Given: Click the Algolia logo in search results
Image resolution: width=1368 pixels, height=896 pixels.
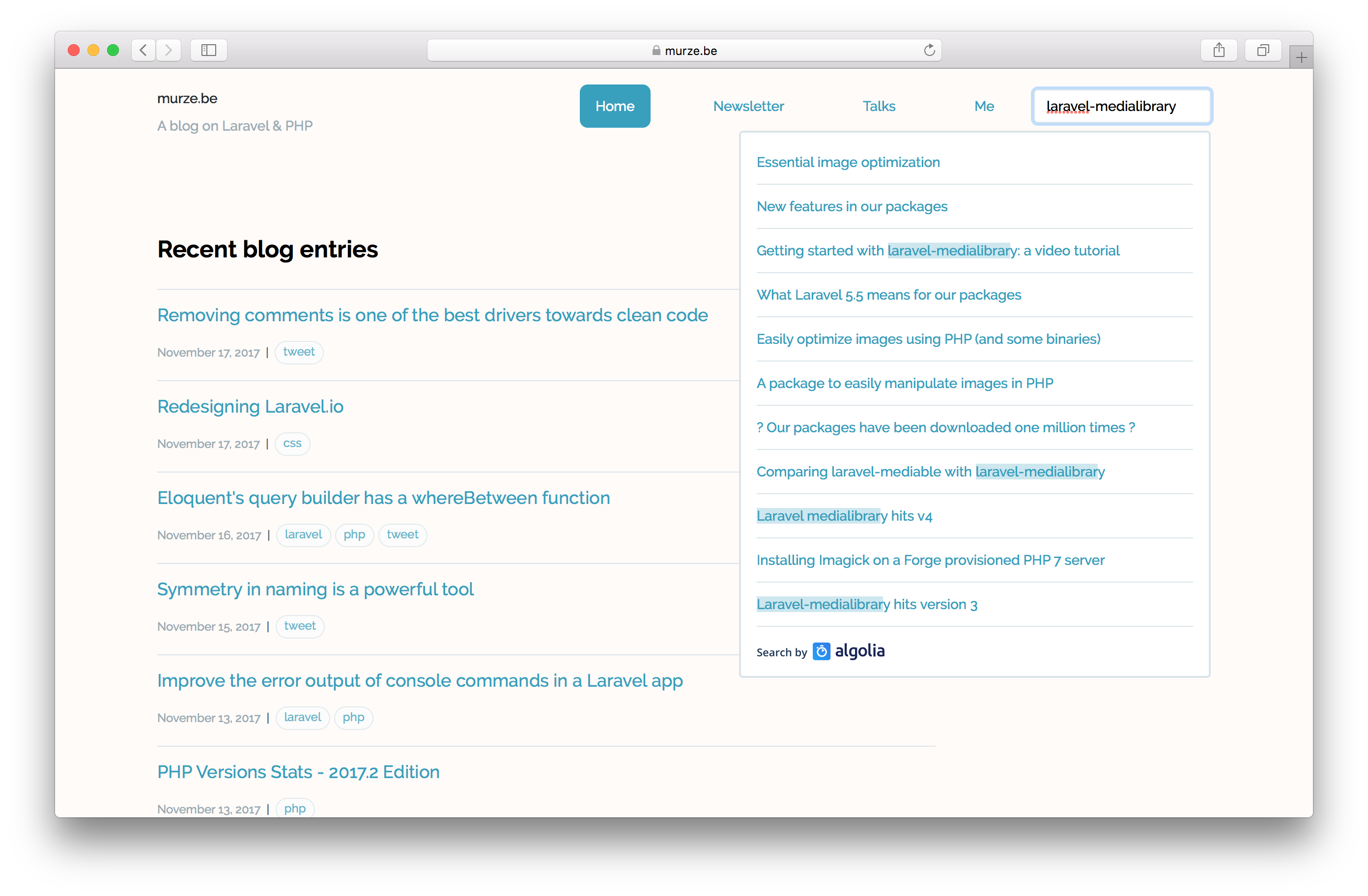Looking at the screenshot, I should click(849, 651).
